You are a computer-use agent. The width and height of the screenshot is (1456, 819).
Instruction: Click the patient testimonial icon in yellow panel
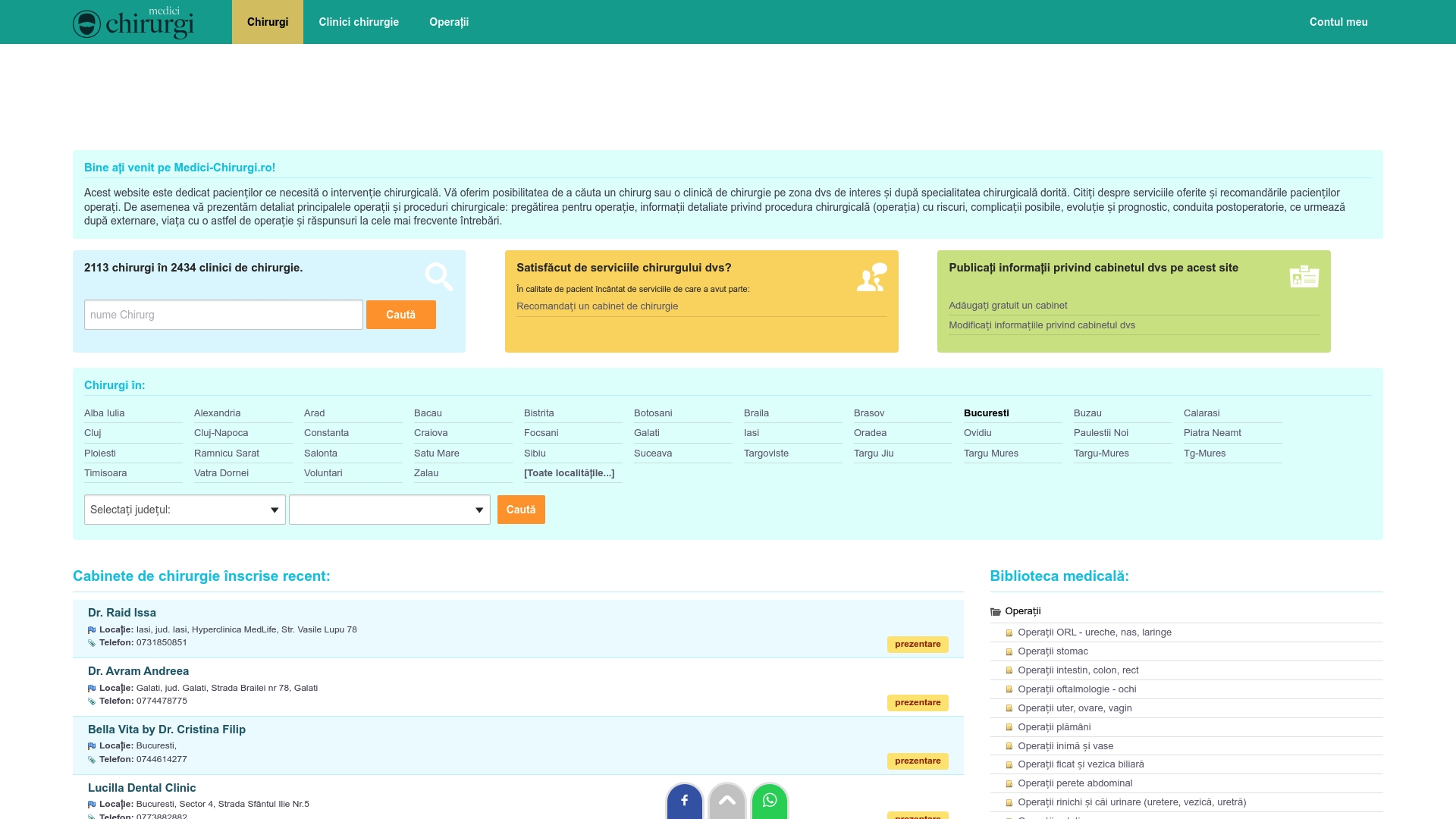click(x=871, y=278)
